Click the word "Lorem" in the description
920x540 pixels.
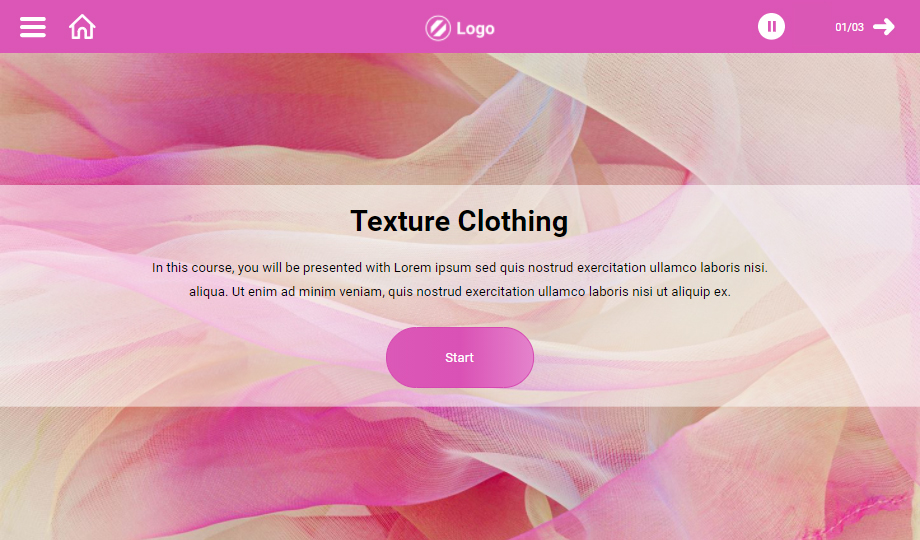[412, 268]
